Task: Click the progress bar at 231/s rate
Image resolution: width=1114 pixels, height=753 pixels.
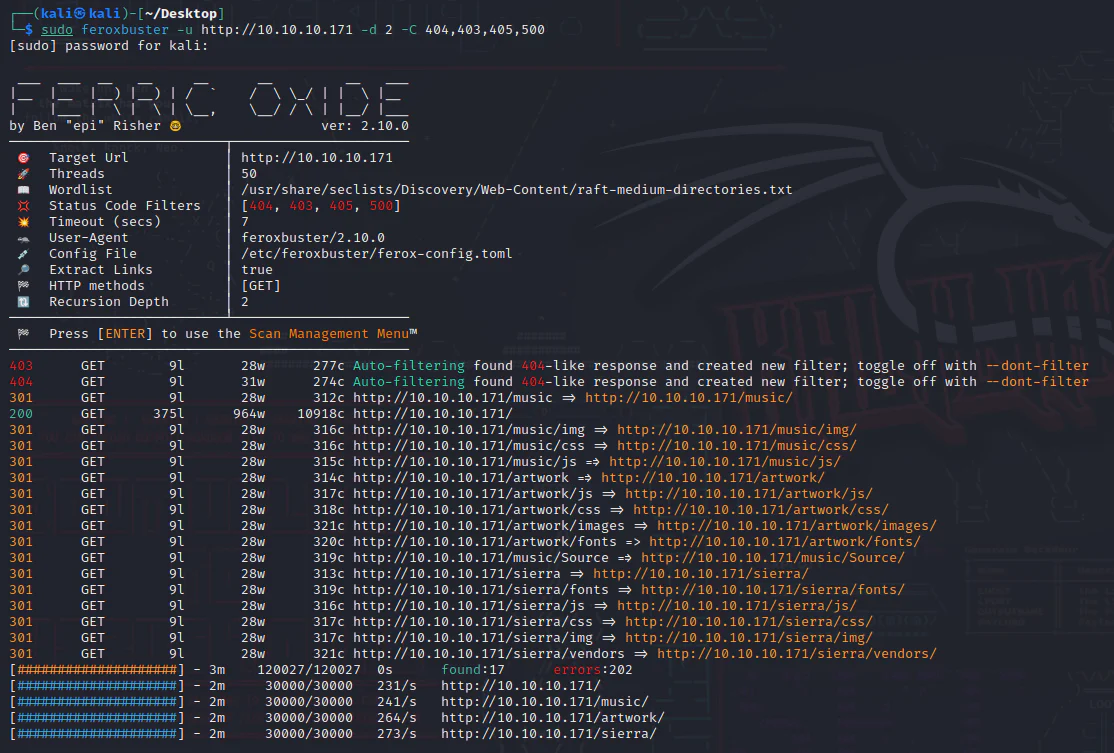Action: click(x=97, y=686)
